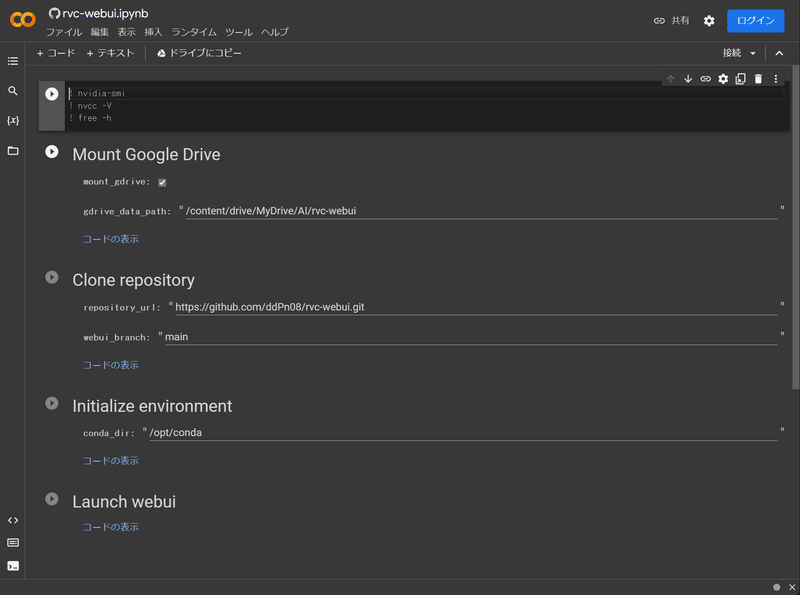Run the Mount Google Drive cell
This screenshot has height=595, width=800.
(51, 151)
